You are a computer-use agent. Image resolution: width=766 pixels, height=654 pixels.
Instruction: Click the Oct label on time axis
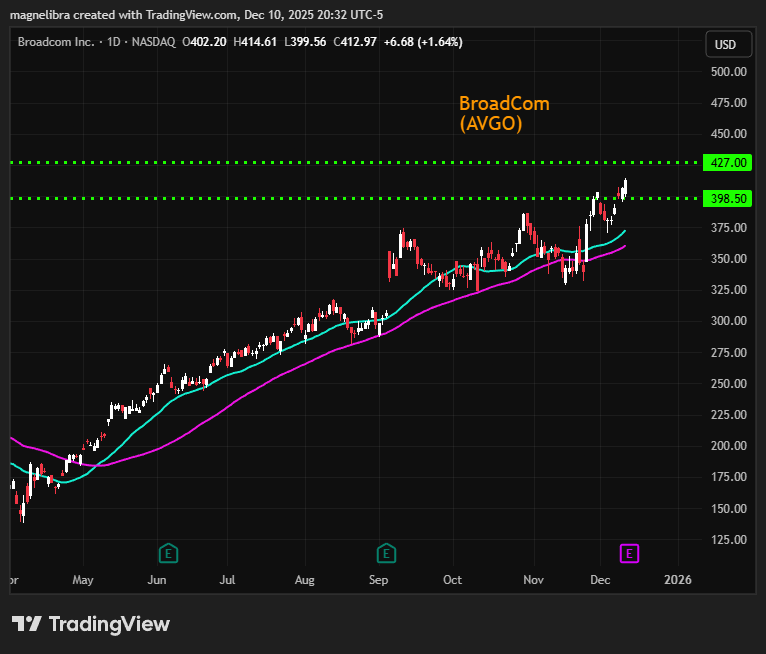(x=452, y=580)
